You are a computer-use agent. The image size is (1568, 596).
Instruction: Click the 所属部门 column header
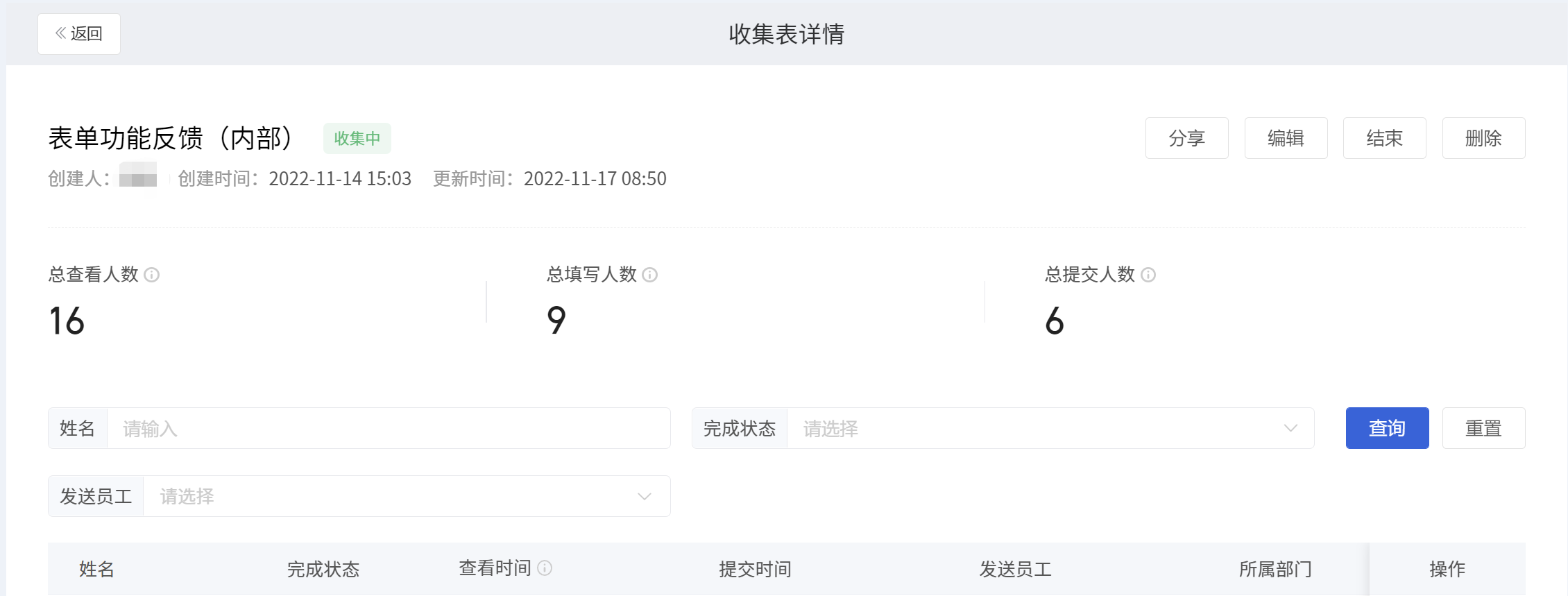coord(1276,569)
